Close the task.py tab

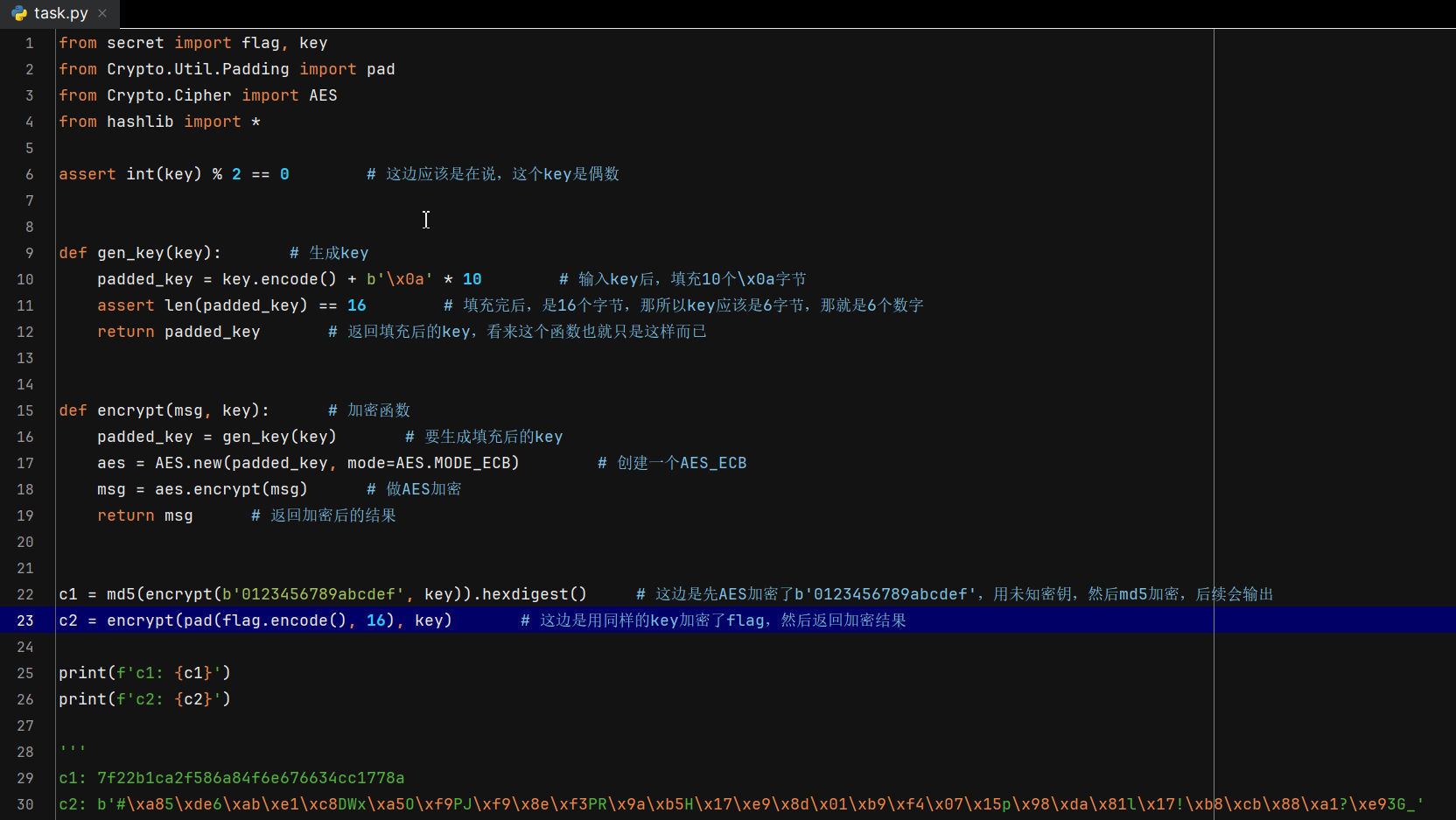click(x=102, y=13)
